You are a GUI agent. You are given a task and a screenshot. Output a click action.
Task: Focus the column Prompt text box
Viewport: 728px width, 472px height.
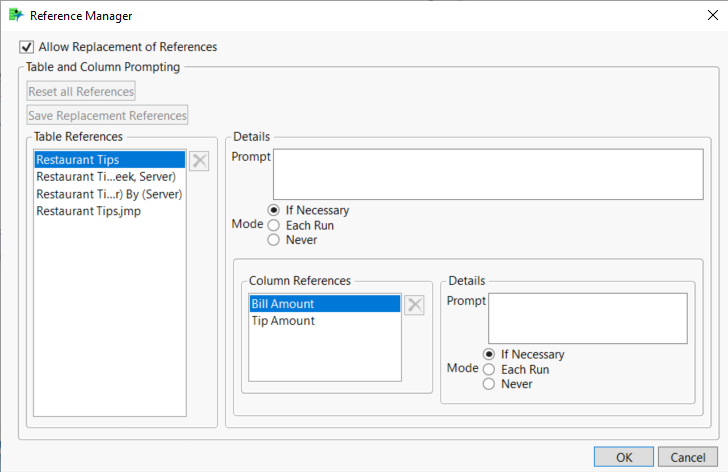coord(587,318)
